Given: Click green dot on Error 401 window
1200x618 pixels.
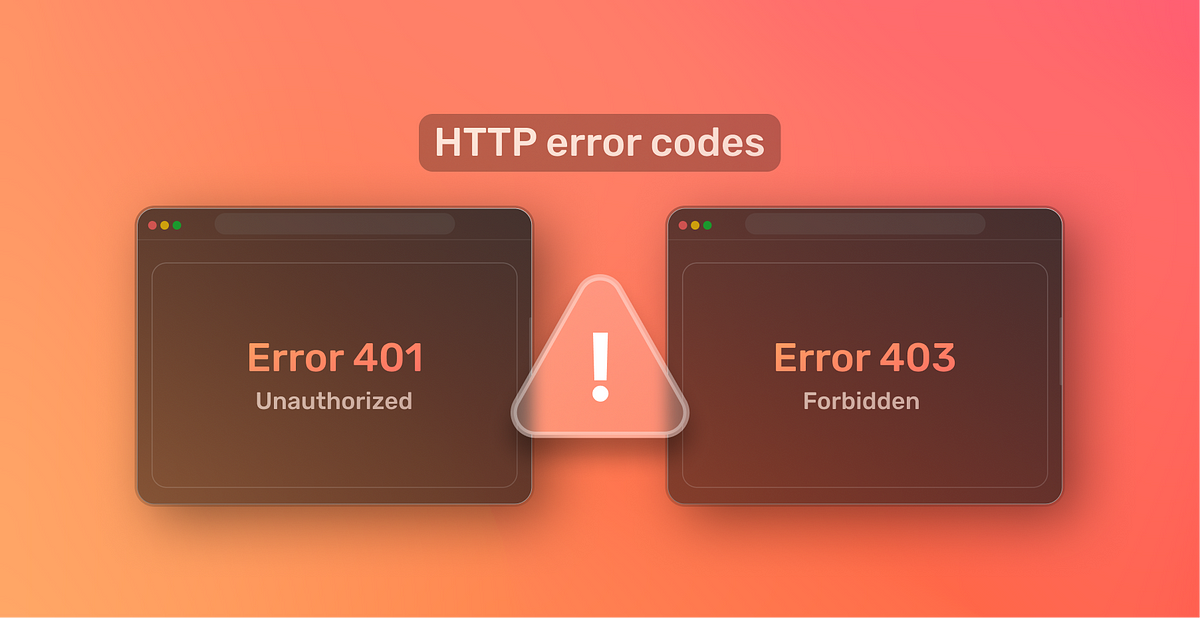Looking at the screenshot, I should point(177,225).
